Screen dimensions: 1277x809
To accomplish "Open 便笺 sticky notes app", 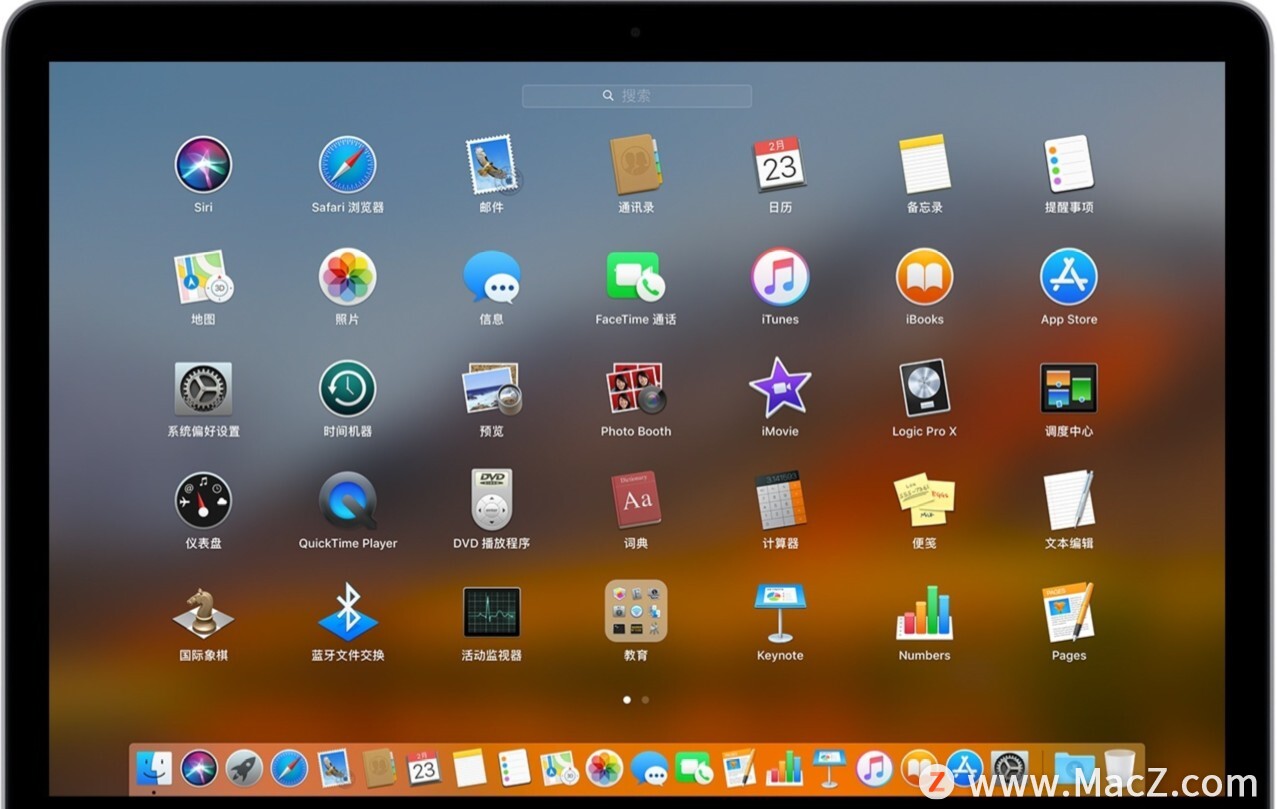I will tap(924, 501).
